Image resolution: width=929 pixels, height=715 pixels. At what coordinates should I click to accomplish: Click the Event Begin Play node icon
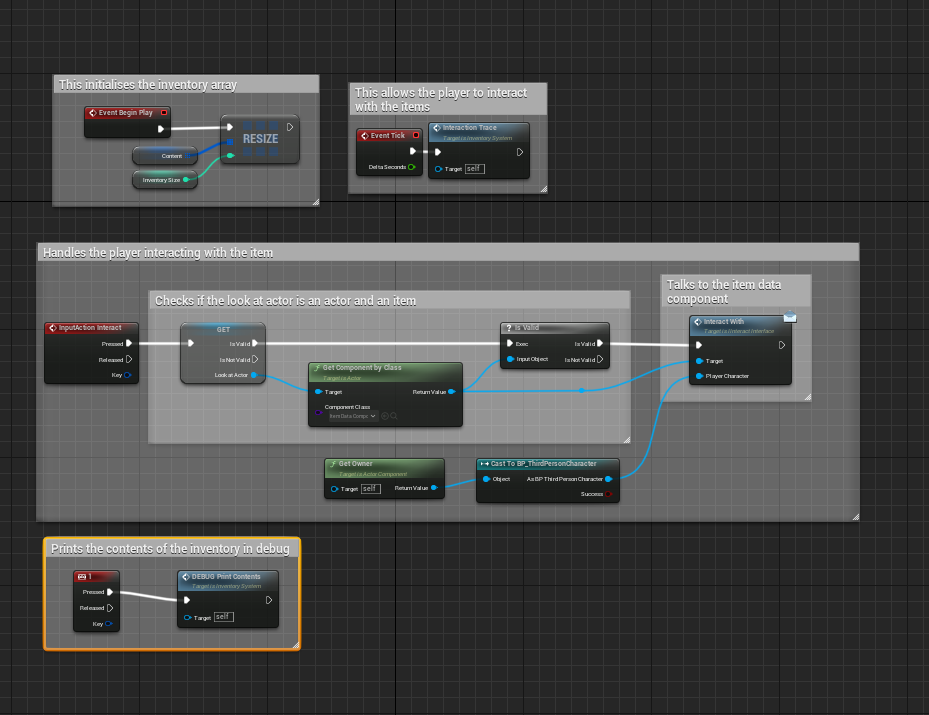pos(92,113)
